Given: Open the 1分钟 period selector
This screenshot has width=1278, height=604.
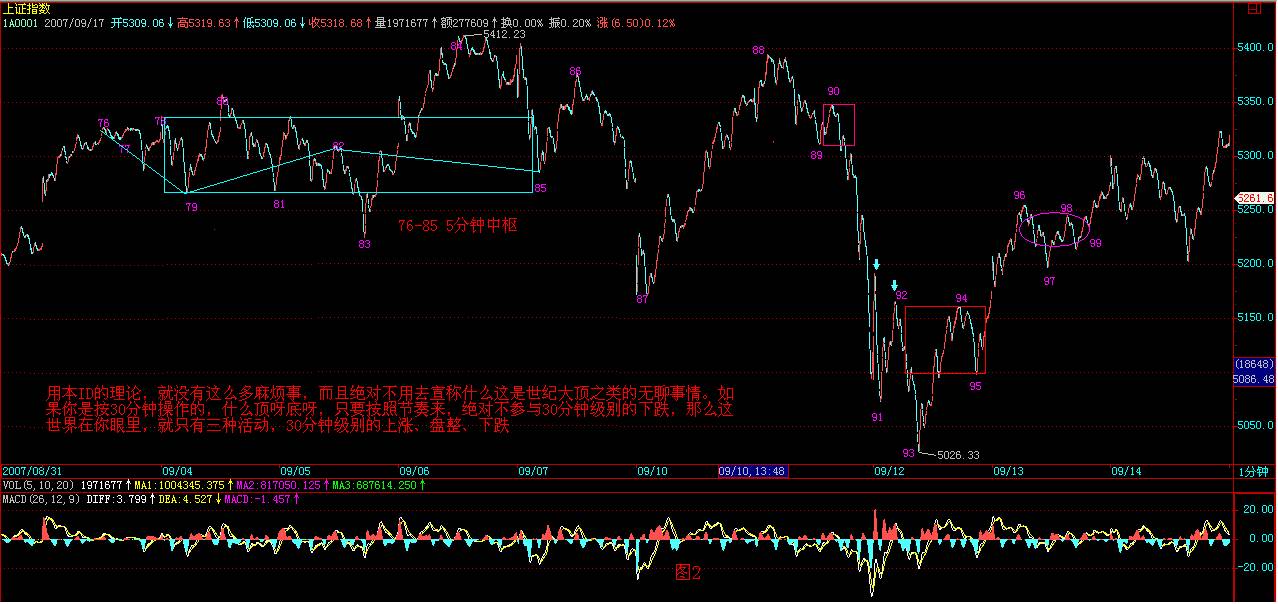Looking at the screenshot, I should pos(1255,470).
